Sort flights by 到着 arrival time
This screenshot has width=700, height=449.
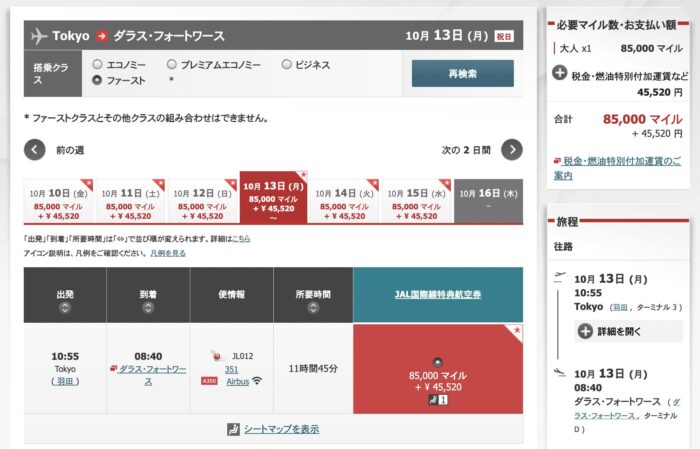pyautogui.click(x=148, y=307)
